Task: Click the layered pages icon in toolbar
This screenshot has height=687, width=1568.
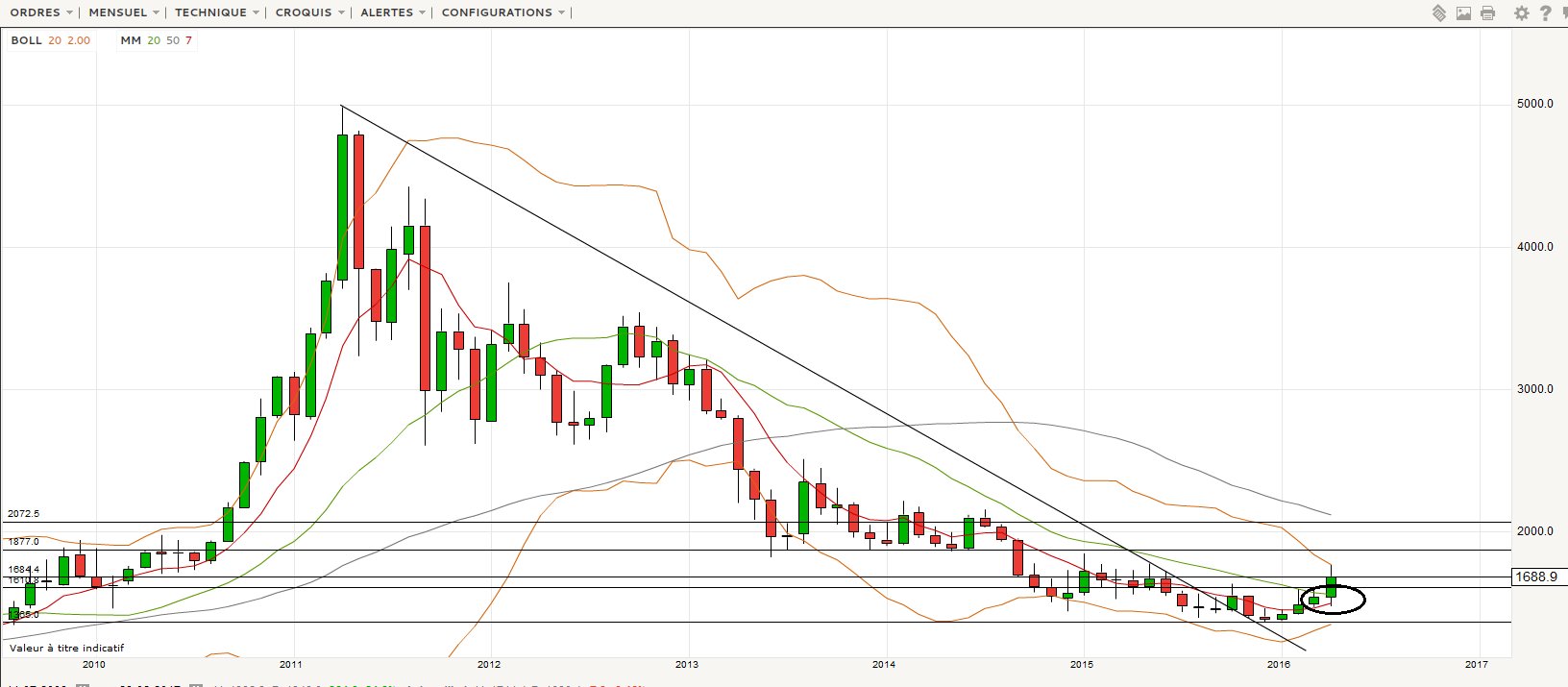Action: (x=1439, y=13)
